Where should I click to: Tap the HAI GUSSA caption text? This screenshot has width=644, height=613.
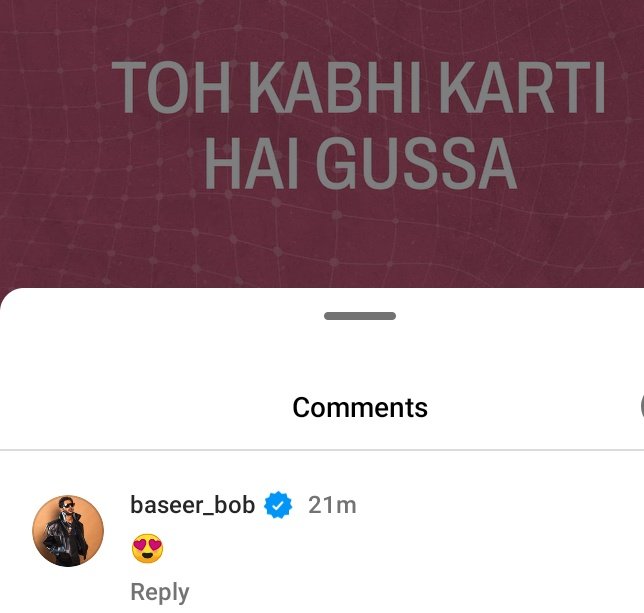[x=360, y=163]
